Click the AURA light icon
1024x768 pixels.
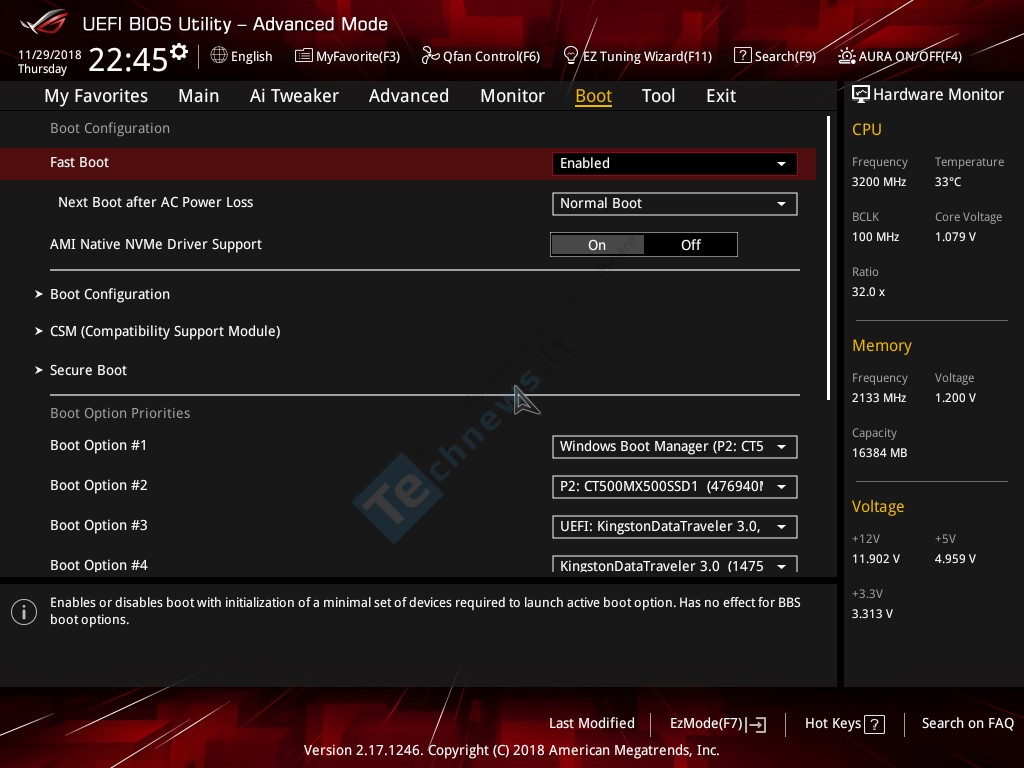846,56
